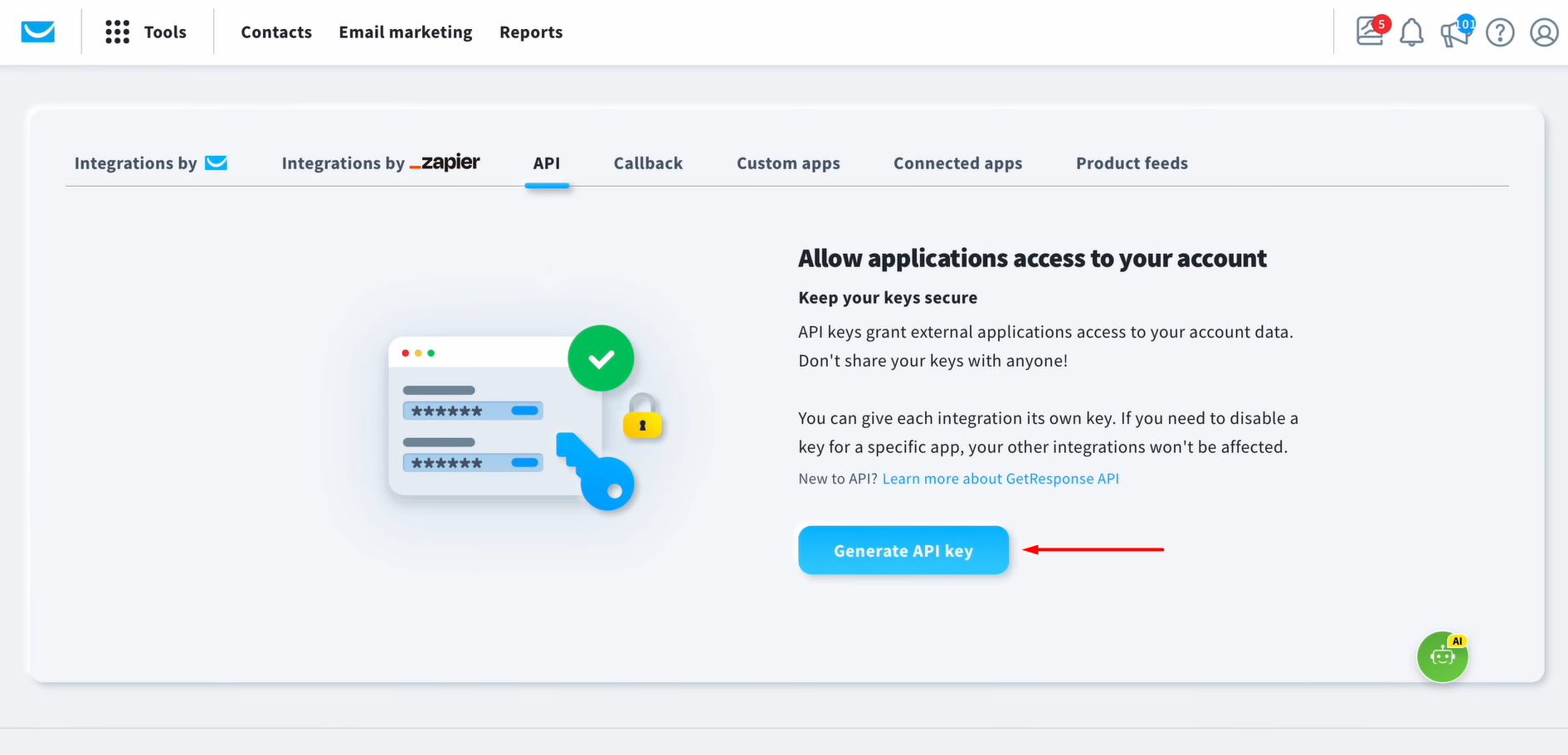
Task: View the Connected apps tab
Action: (957, 163)
